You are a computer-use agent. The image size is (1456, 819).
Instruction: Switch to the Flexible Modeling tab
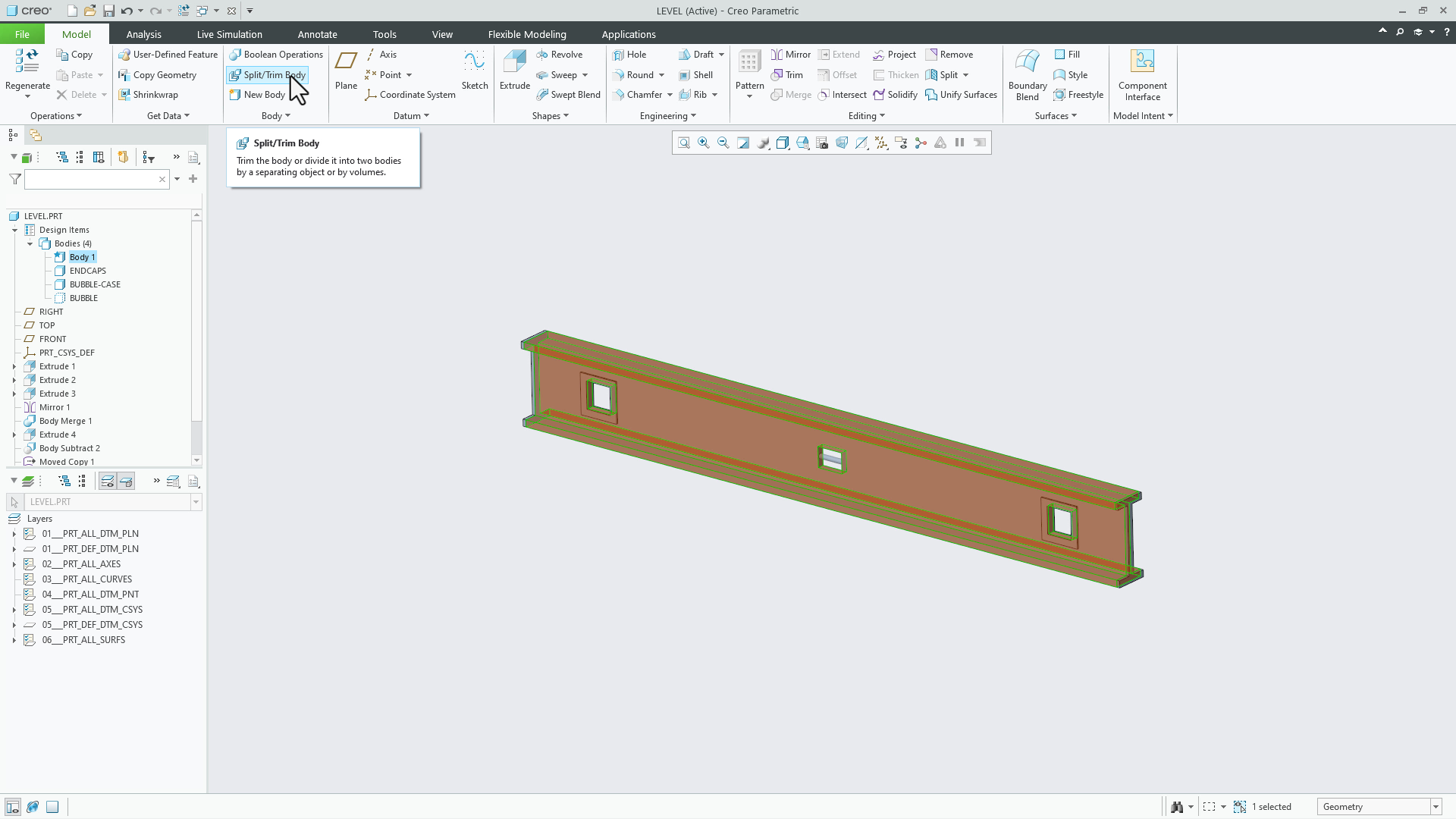point(527,34)
